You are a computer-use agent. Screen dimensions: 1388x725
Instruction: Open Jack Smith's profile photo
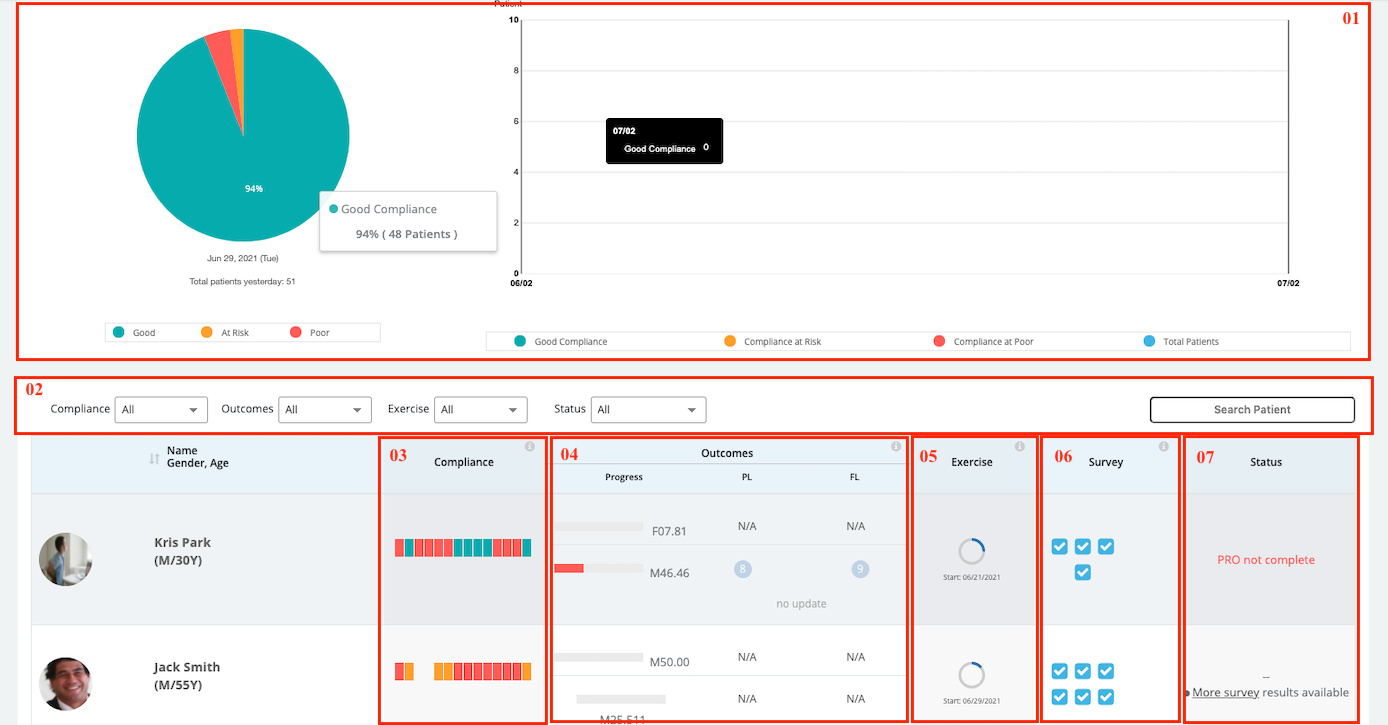(66, 683)
